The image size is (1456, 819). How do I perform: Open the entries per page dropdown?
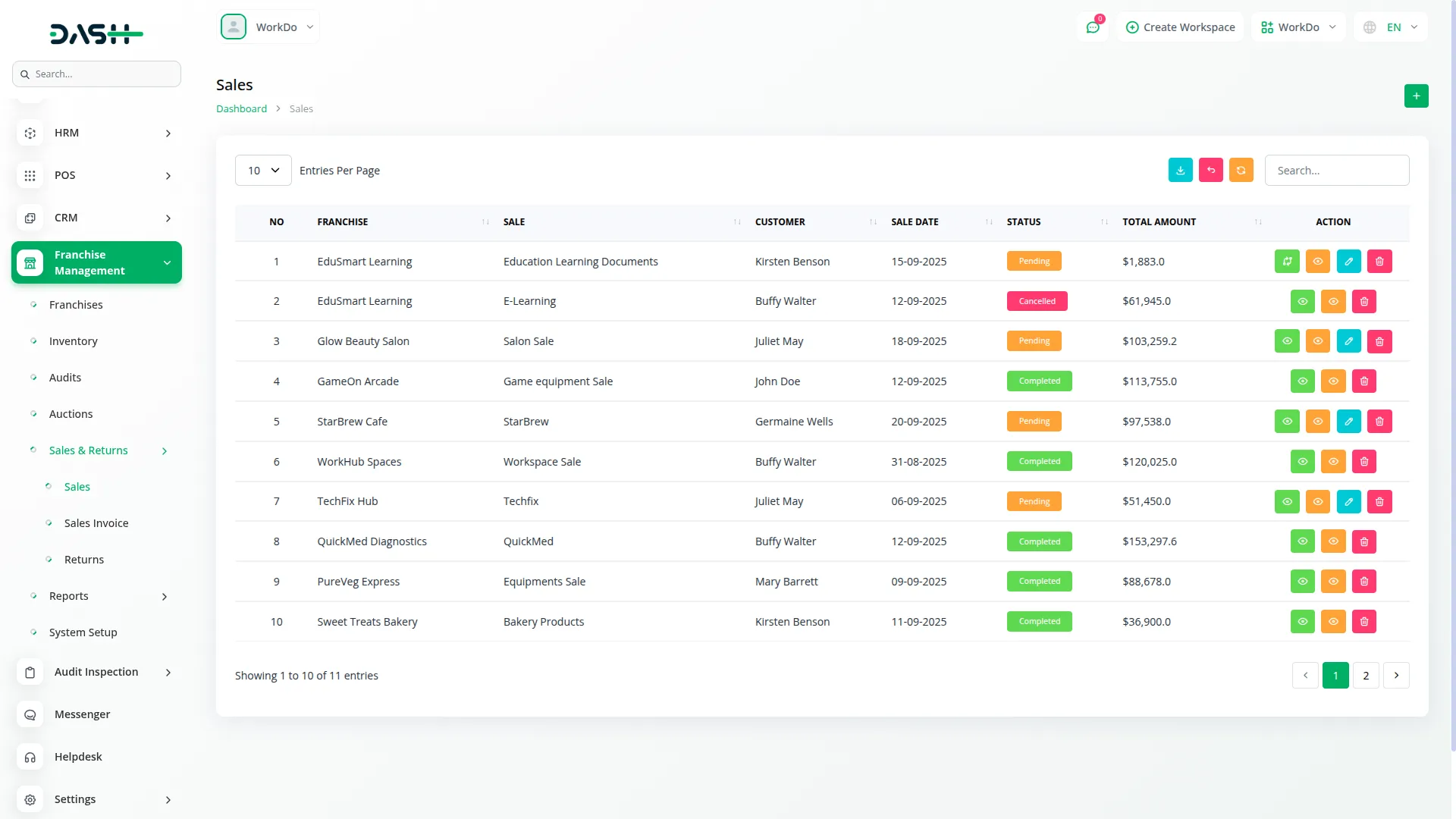[263, 171]
